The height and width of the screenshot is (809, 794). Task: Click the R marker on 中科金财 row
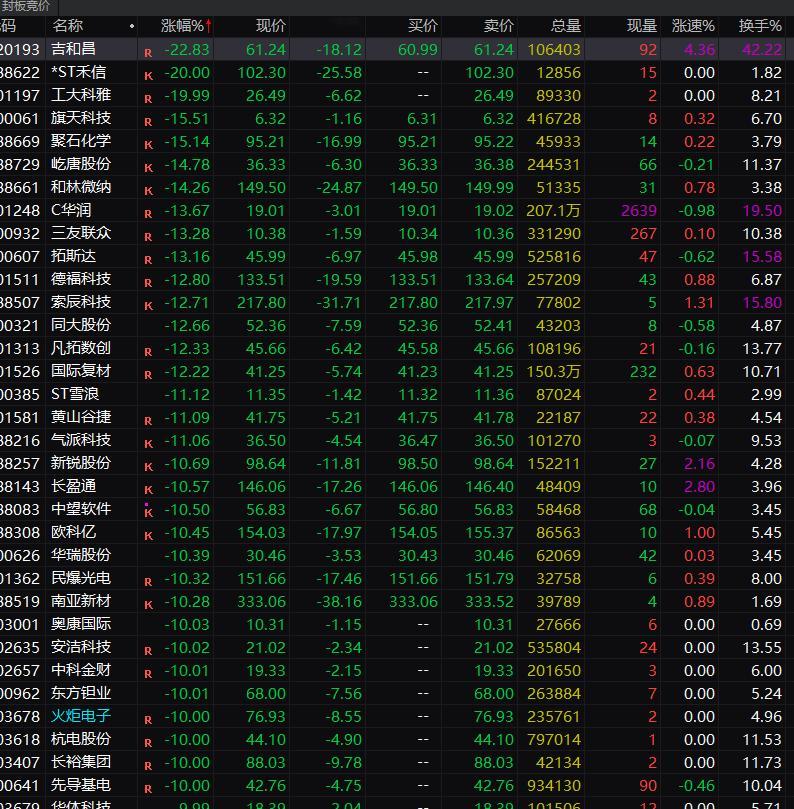[x=148, y=673]
